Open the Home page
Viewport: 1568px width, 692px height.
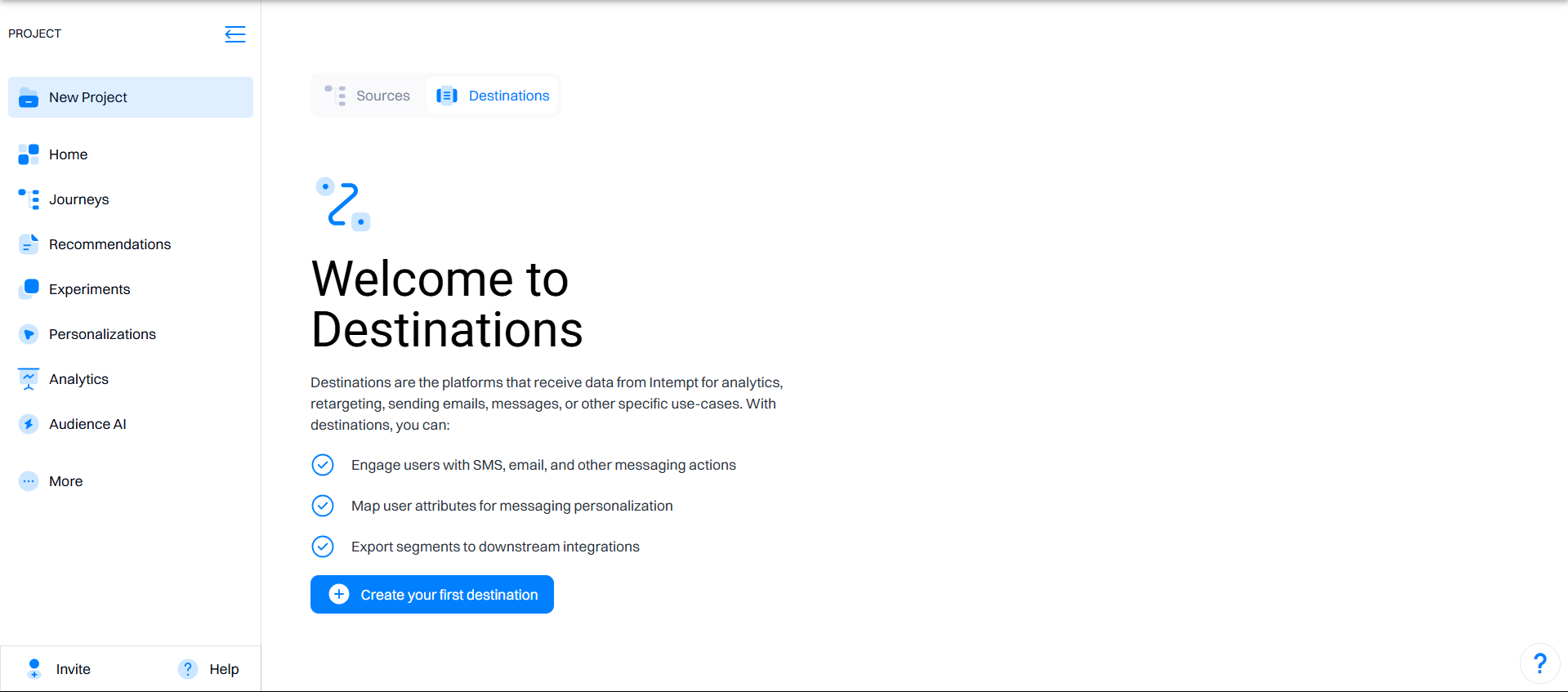click(x=131, y=154)
